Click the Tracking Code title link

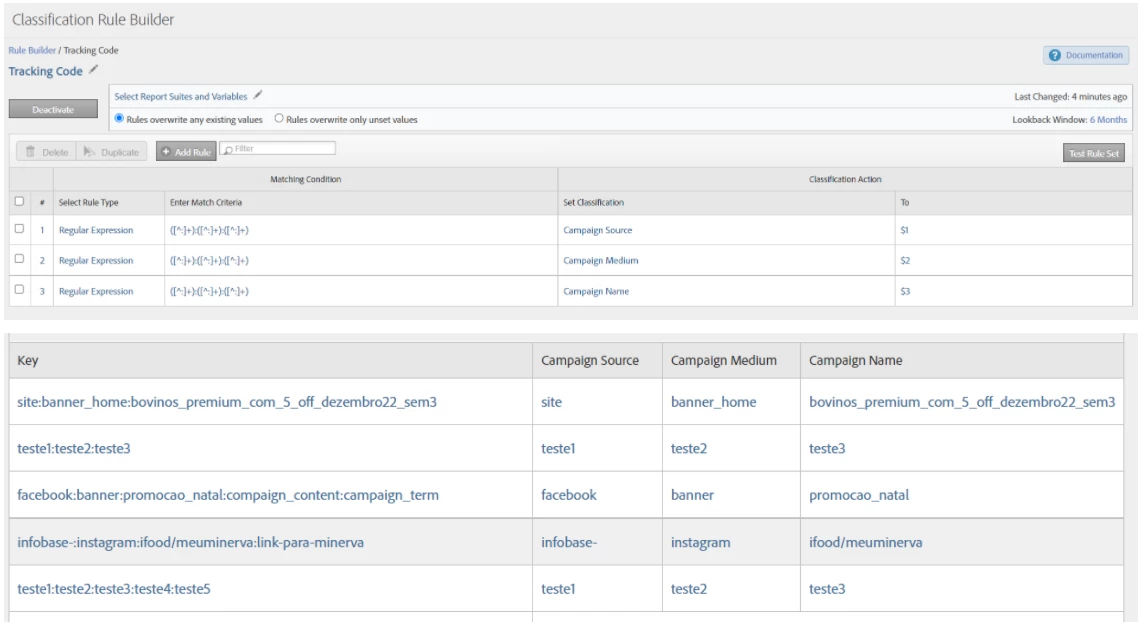coord(45,71)
